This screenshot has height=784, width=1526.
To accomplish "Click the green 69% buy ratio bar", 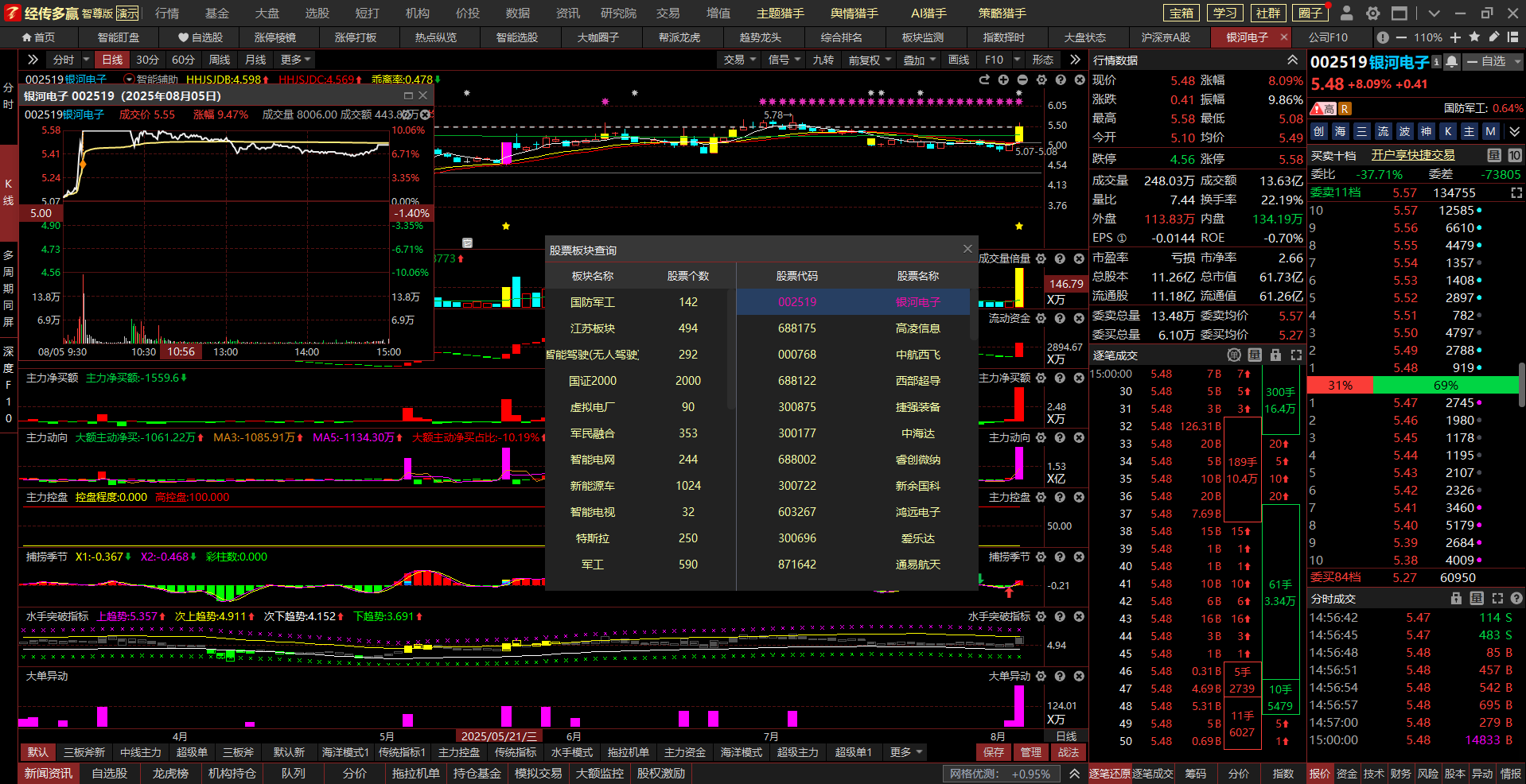I will pos(1445,386).
